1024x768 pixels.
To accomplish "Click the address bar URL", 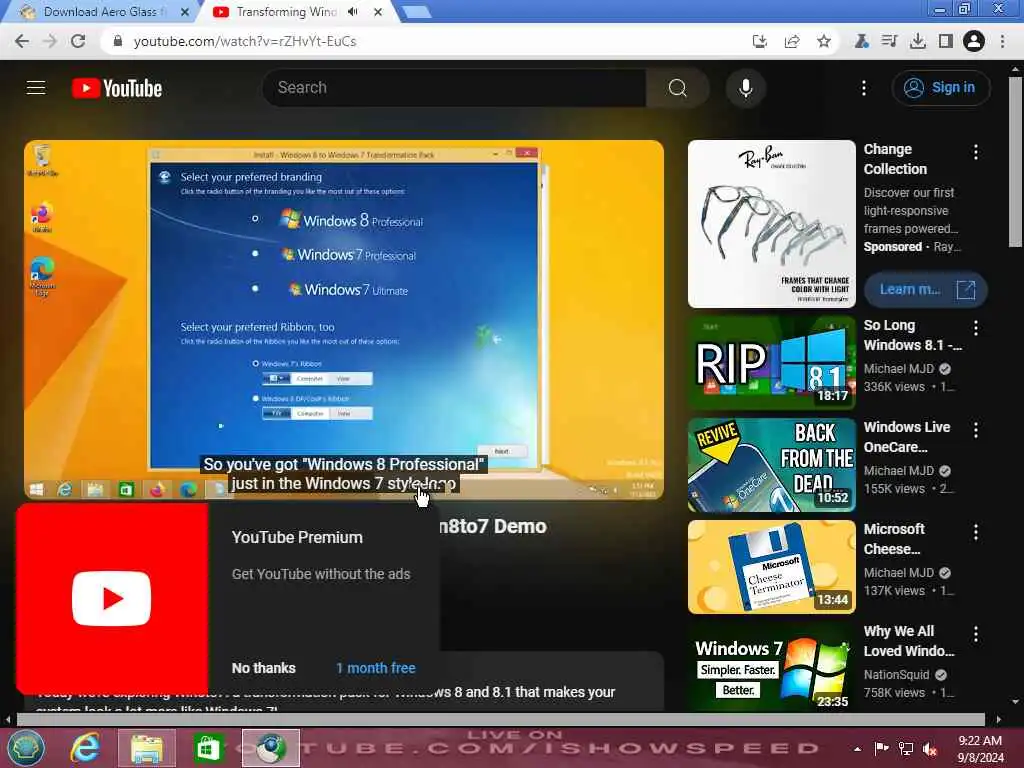I will point(245,41).
